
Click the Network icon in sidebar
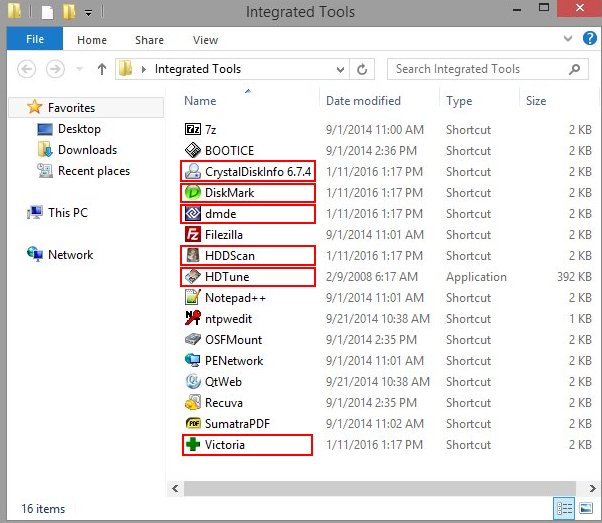(35, 254)
